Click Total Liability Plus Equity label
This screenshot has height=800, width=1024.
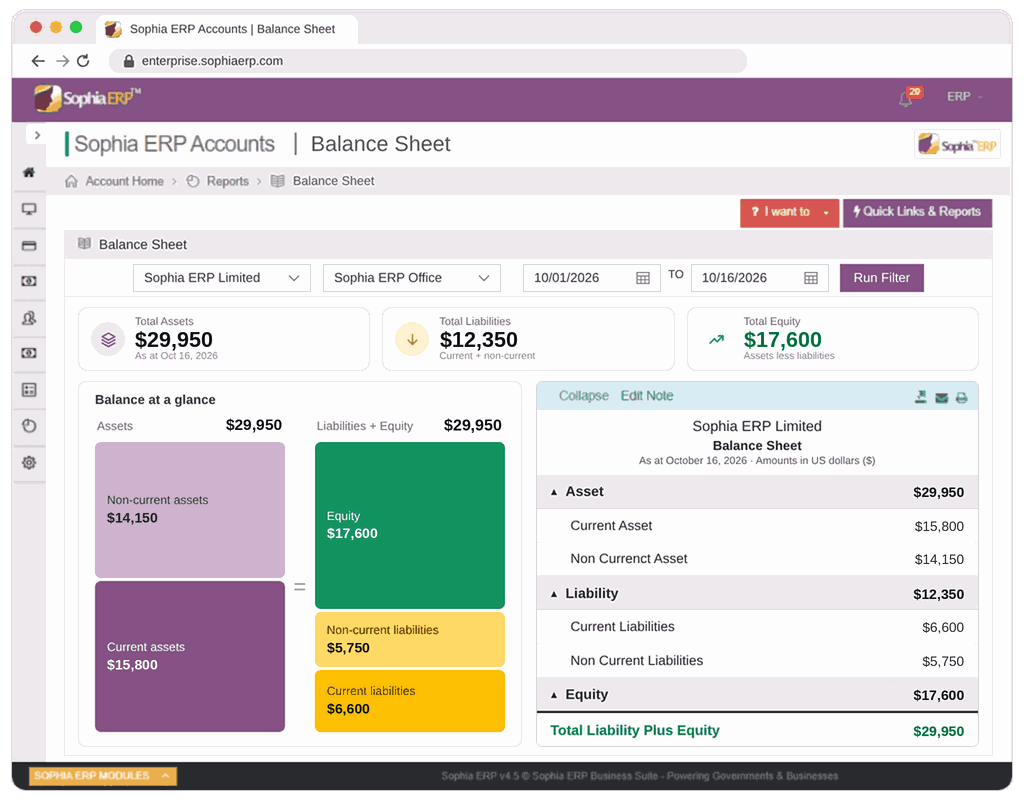click(635, 730)
